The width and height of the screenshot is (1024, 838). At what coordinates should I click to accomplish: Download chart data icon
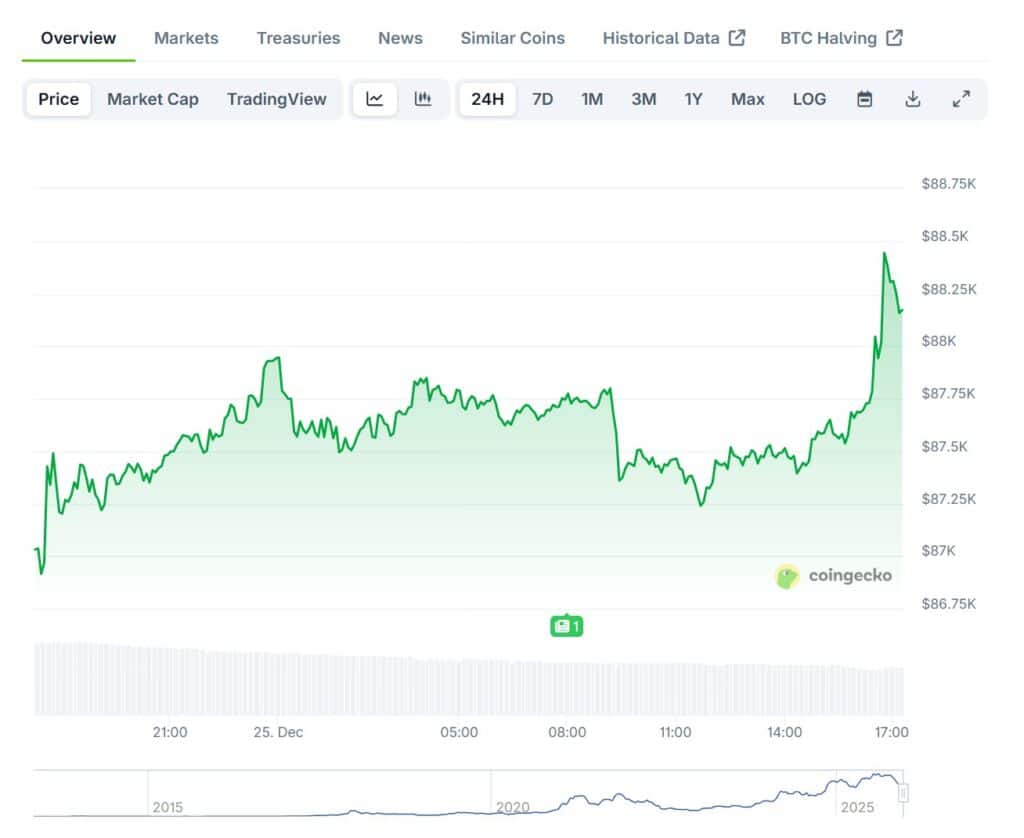tap(912, 99)
